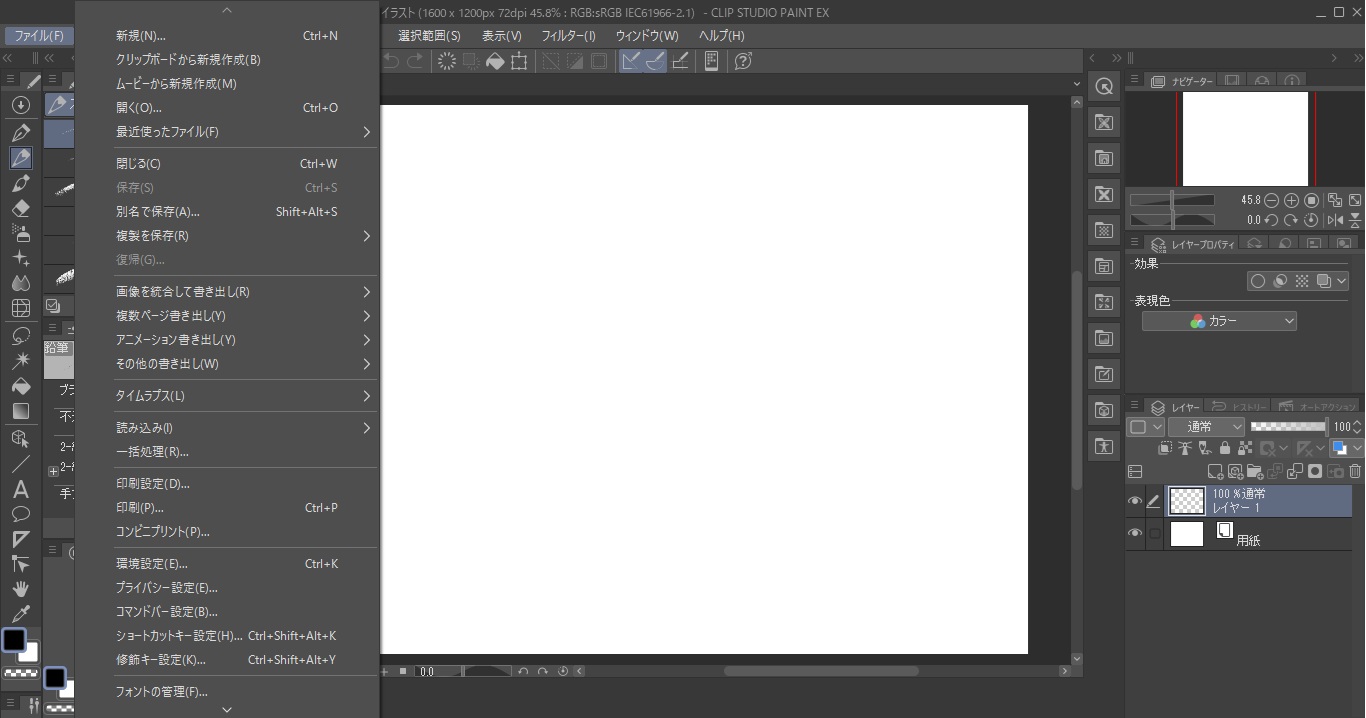Image resolution: width=1366 pixels, height=718 pixels.
Task: Open CLIP STUDIO support help icon
Action: click(x=743, y=61)
